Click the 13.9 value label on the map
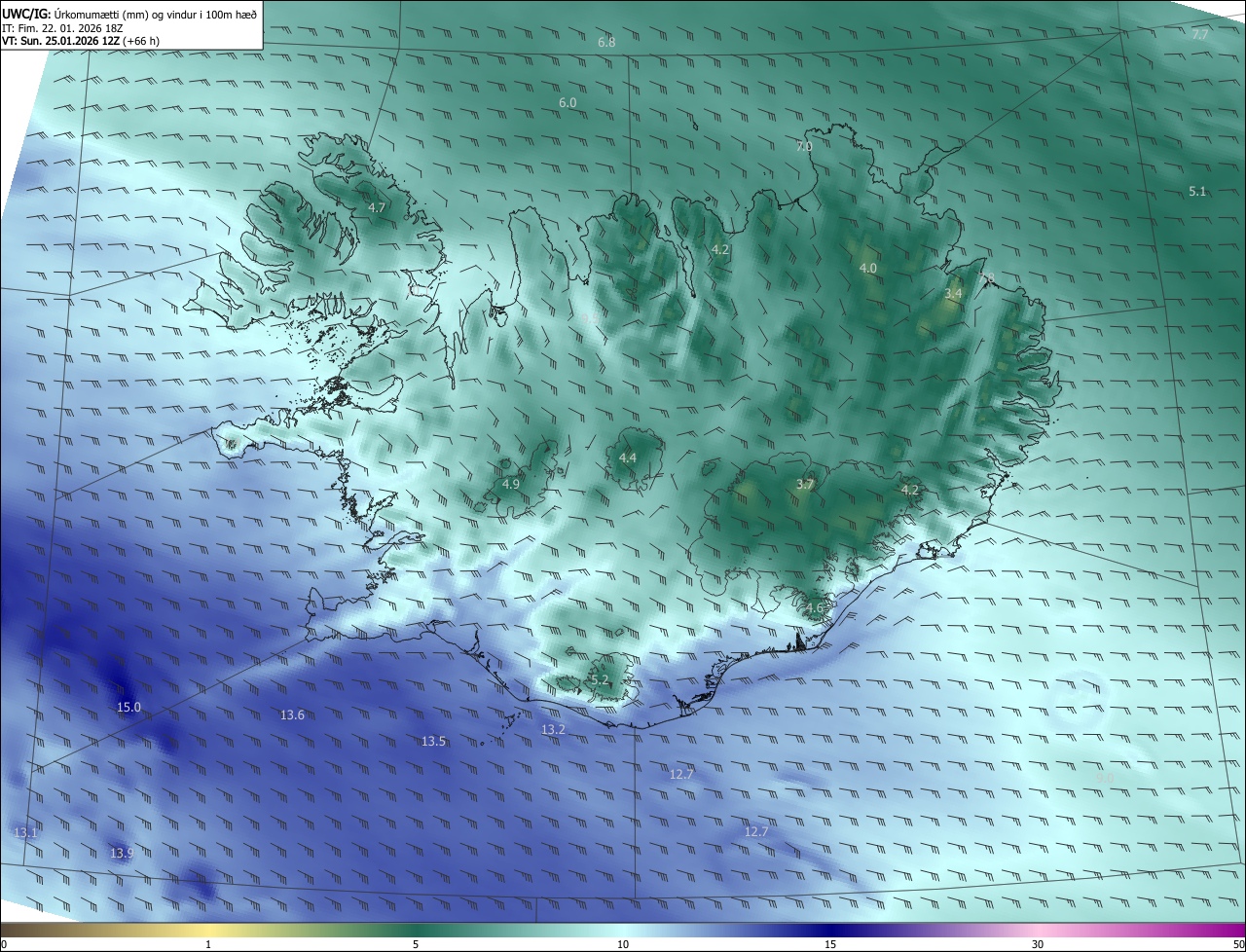Viewport: 1246px width, 952px height. point(121,853)
